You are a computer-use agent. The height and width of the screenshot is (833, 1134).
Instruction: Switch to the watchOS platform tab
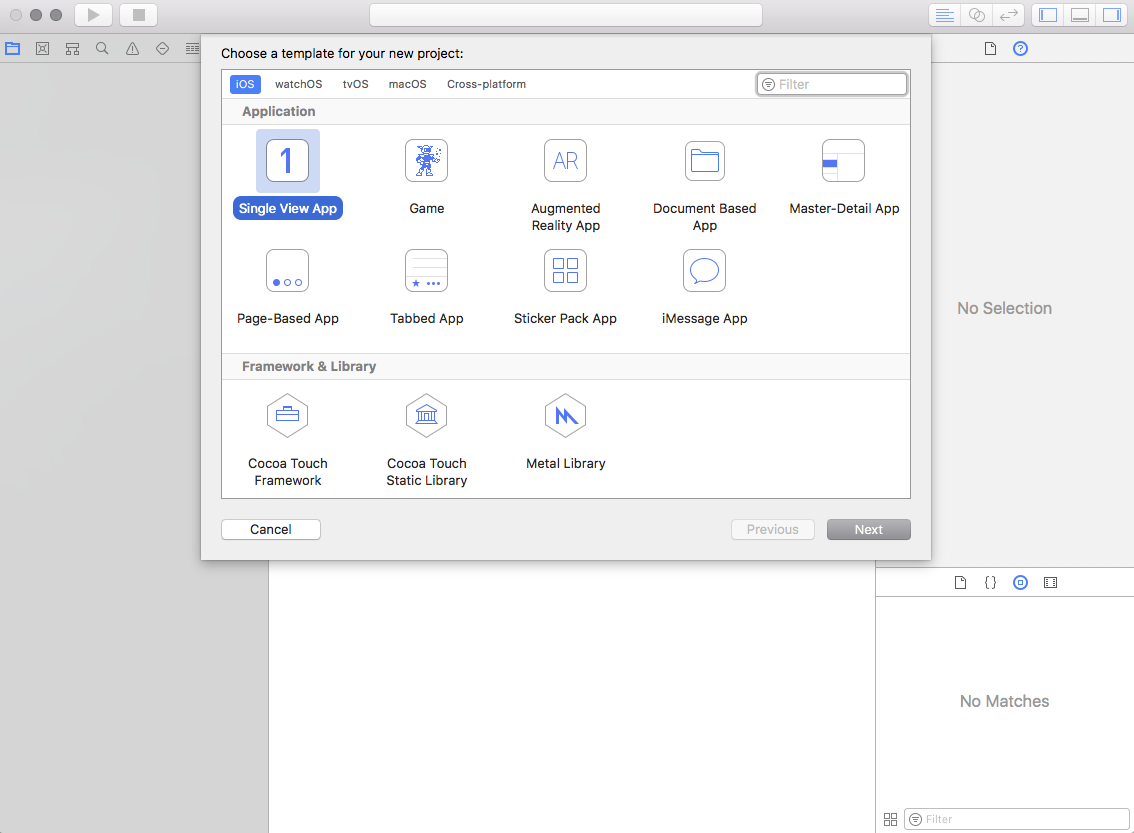[x=299, y=84]
